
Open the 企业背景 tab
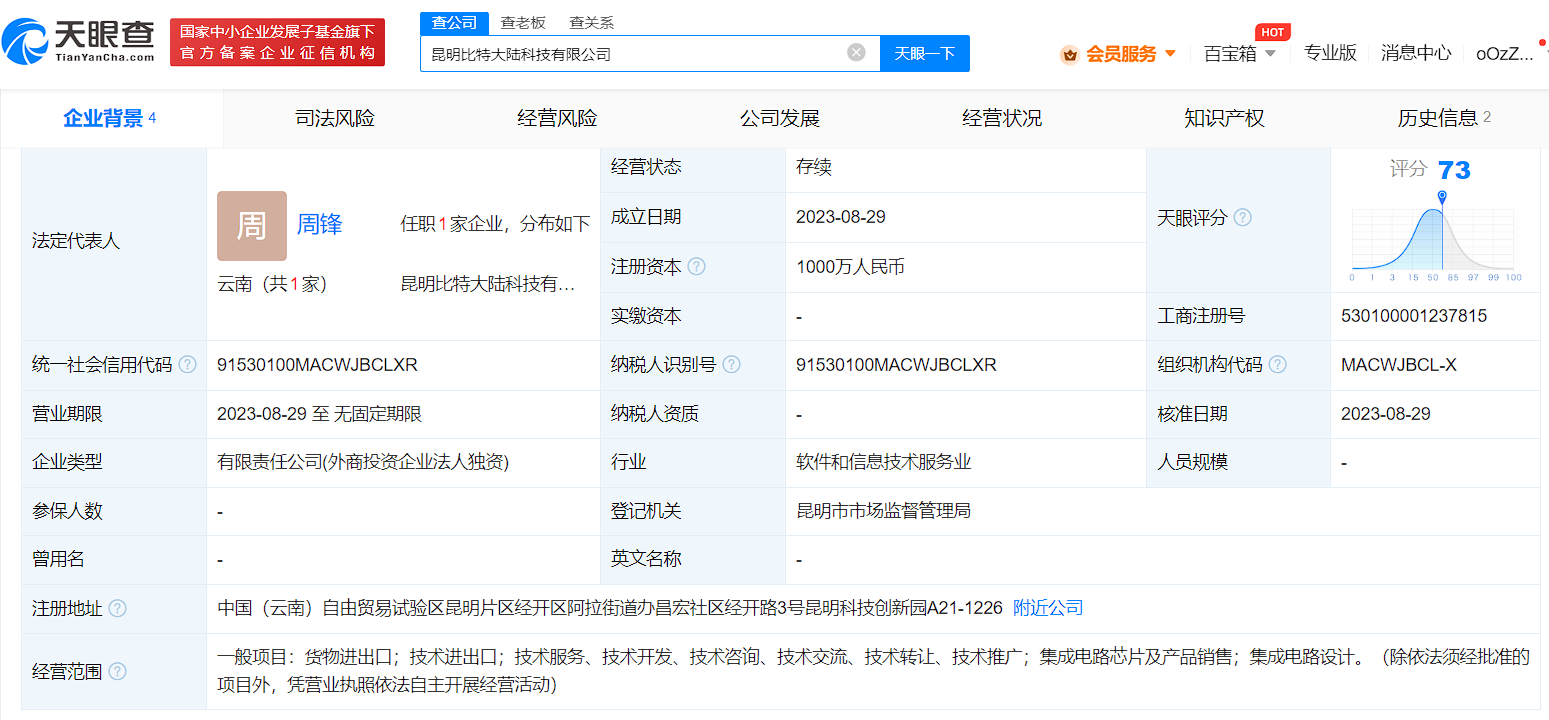110,118
